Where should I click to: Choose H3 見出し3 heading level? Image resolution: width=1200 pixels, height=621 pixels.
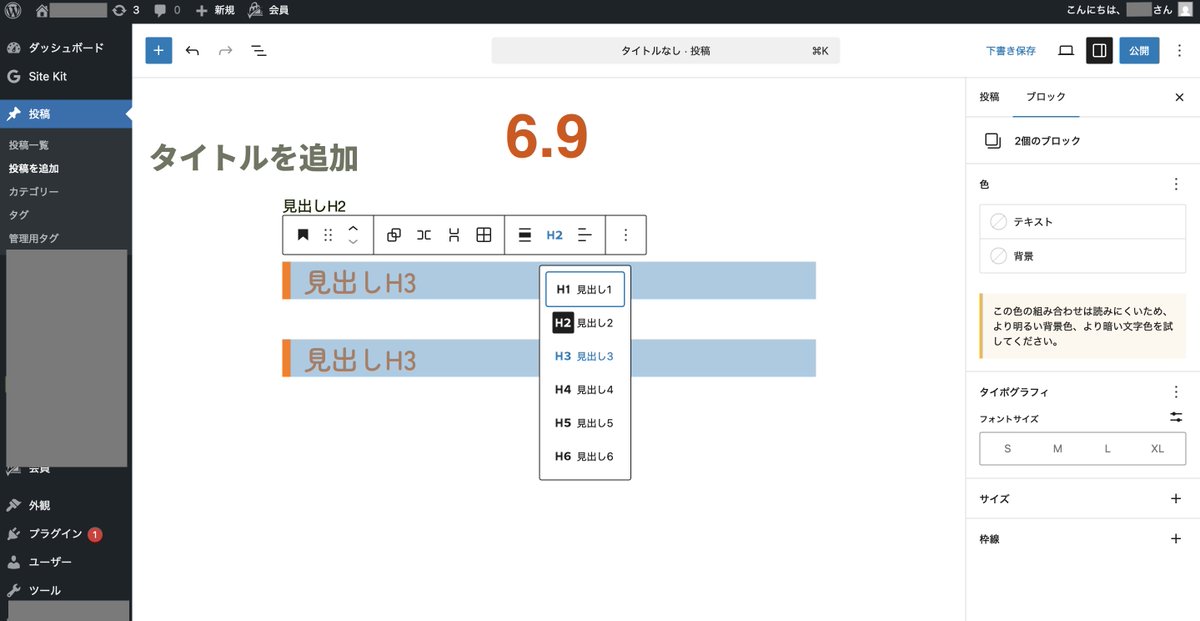click(x=585, y=356)
